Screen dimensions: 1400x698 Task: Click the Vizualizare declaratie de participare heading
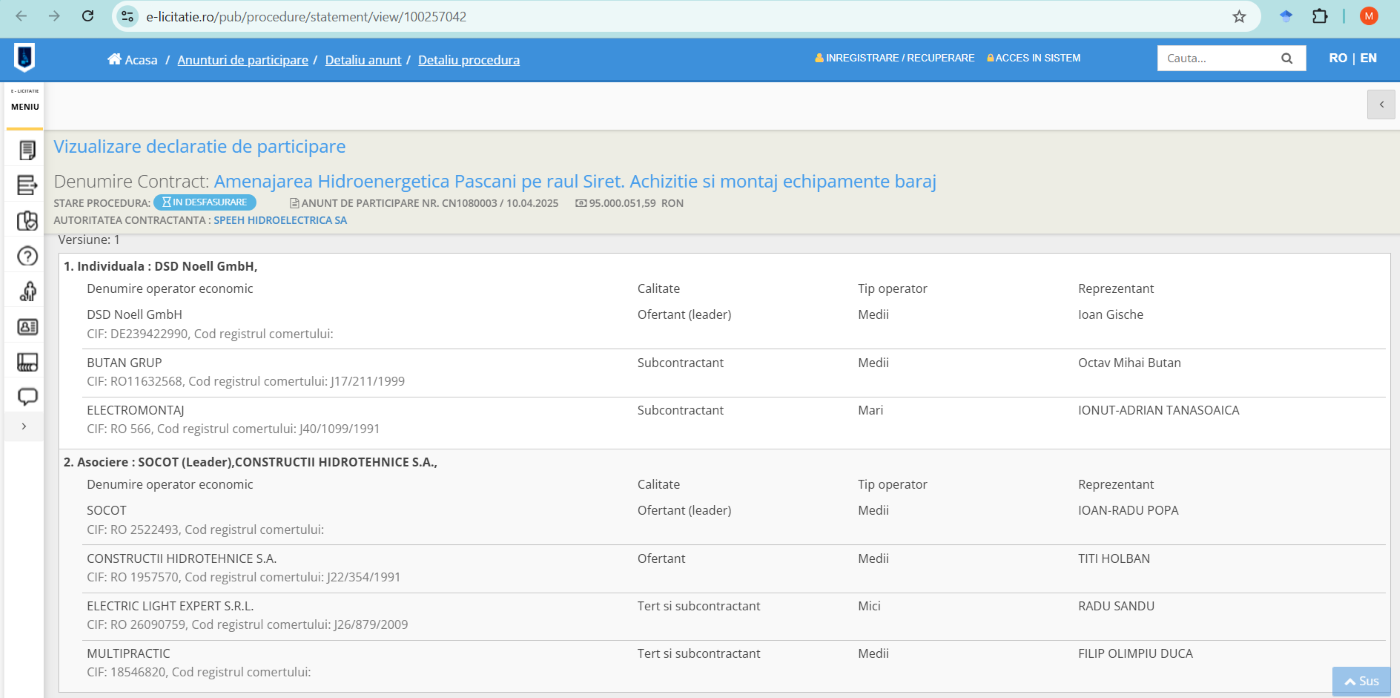click(x=199, y=147)
